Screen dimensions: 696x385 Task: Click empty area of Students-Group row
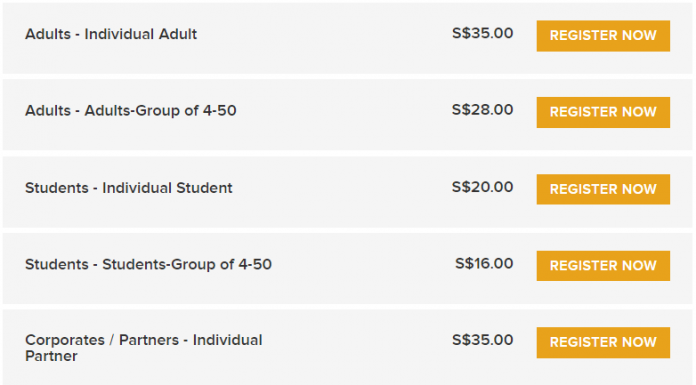click(x=362, y=268)
